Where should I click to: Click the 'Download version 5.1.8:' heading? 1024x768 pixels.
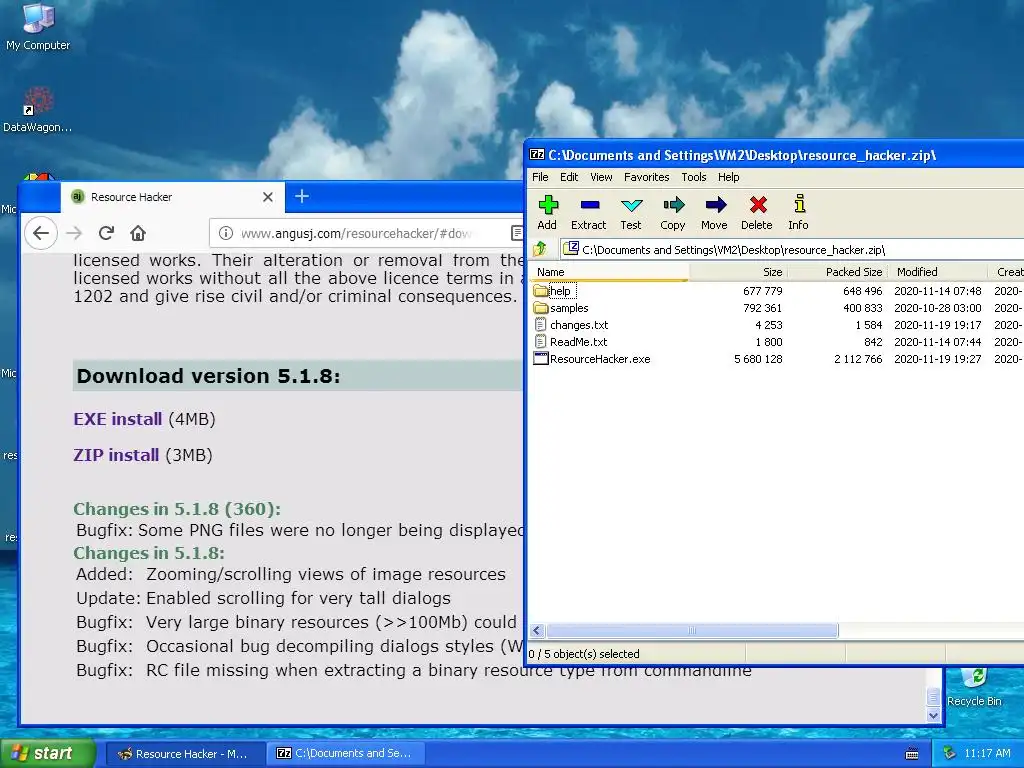coord(208,376)
